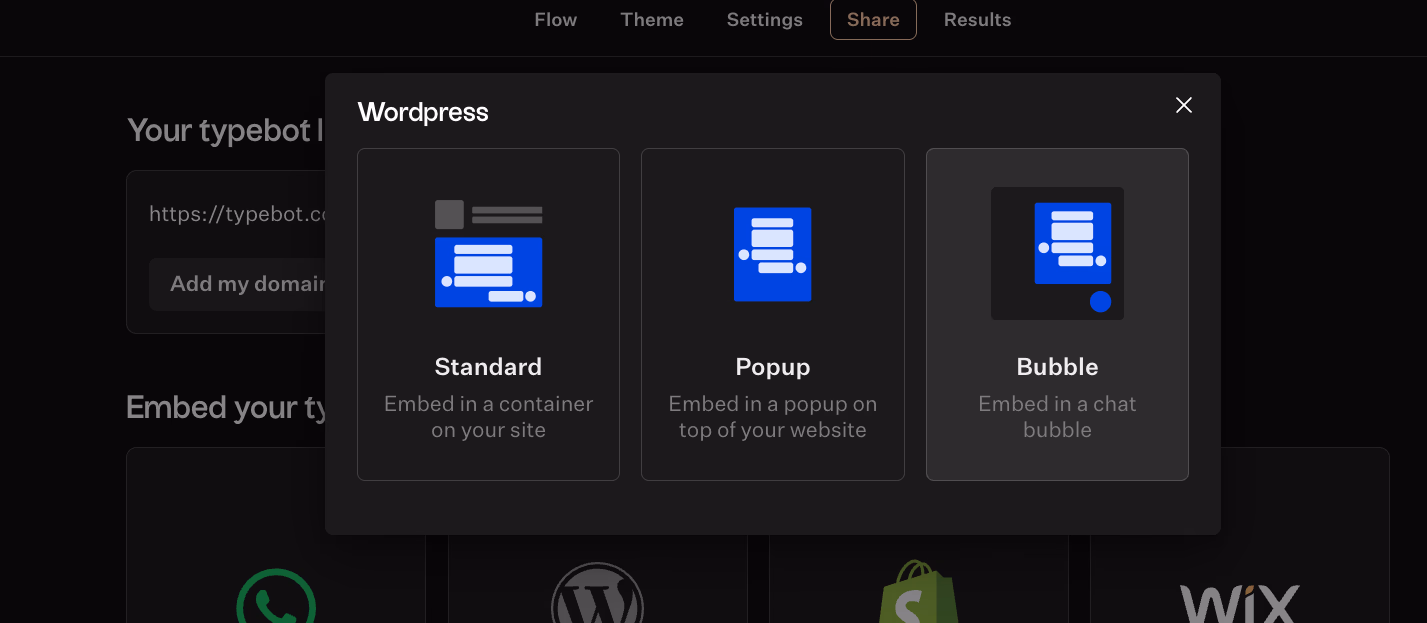Open the WordPress logo embed card
The height and width of the screenshot is (623, 1427).
(x=597, y=580)
